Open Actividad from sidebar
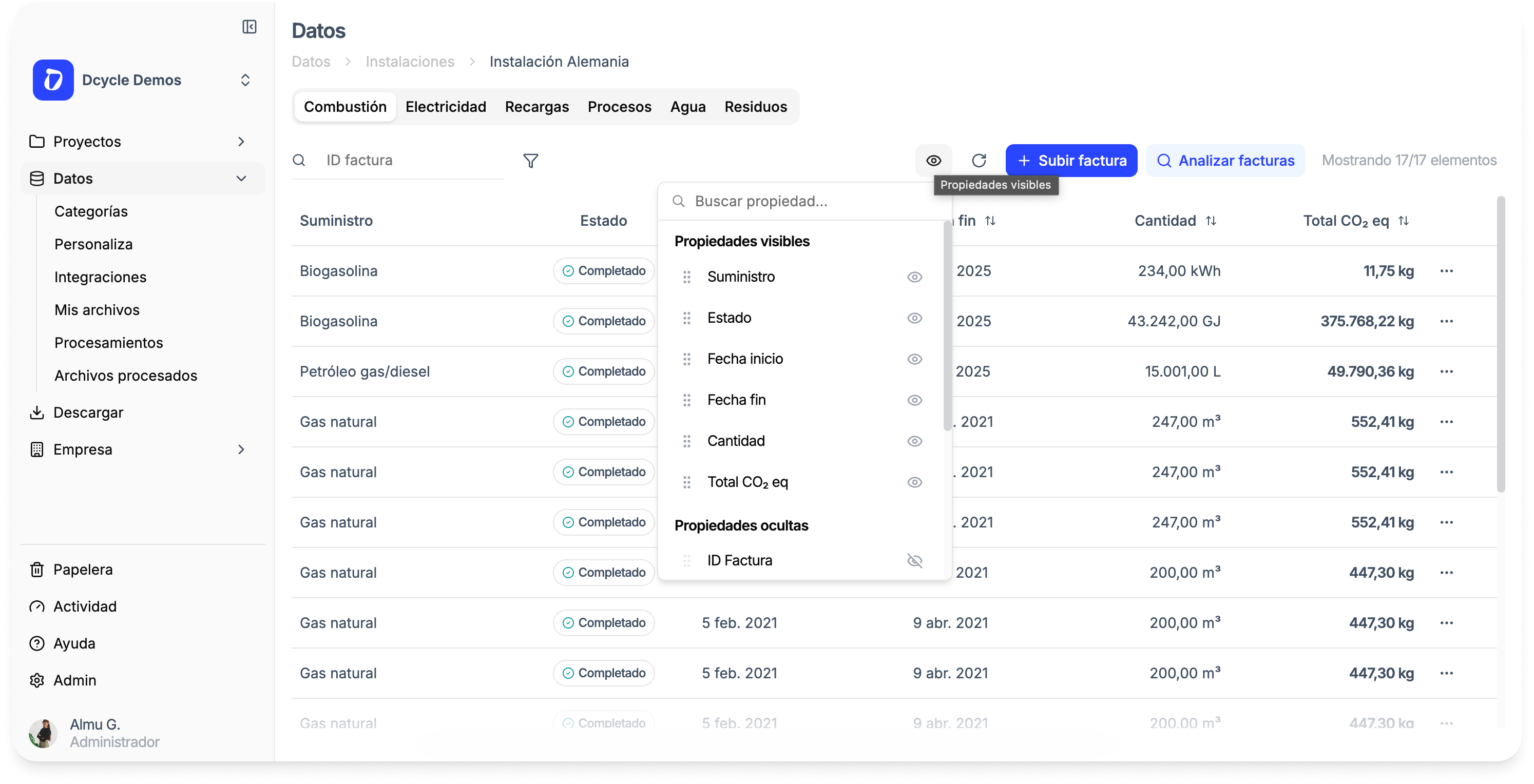Viewport: 1534px width, 784px height. 85,606
